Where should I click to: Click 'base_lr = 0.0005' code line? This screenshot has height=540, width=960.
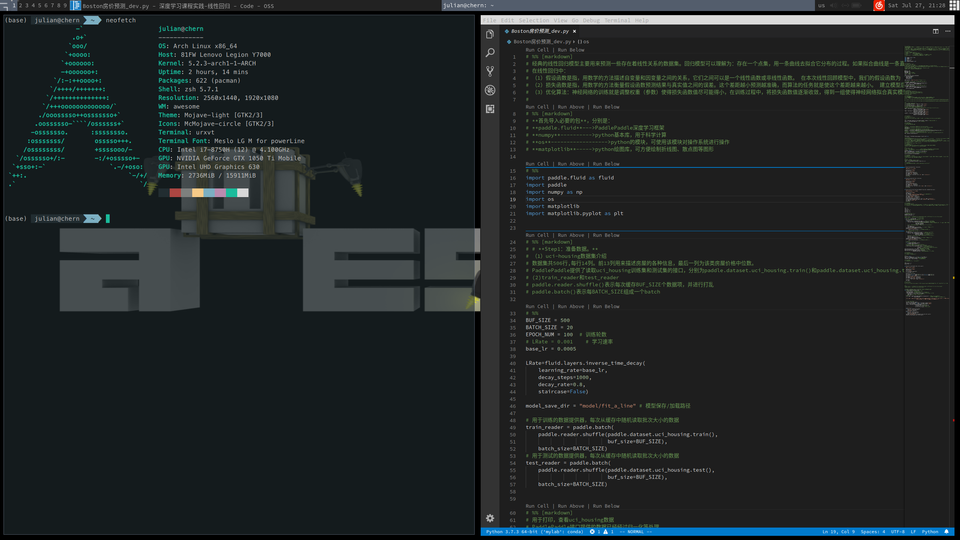[550, 349]
